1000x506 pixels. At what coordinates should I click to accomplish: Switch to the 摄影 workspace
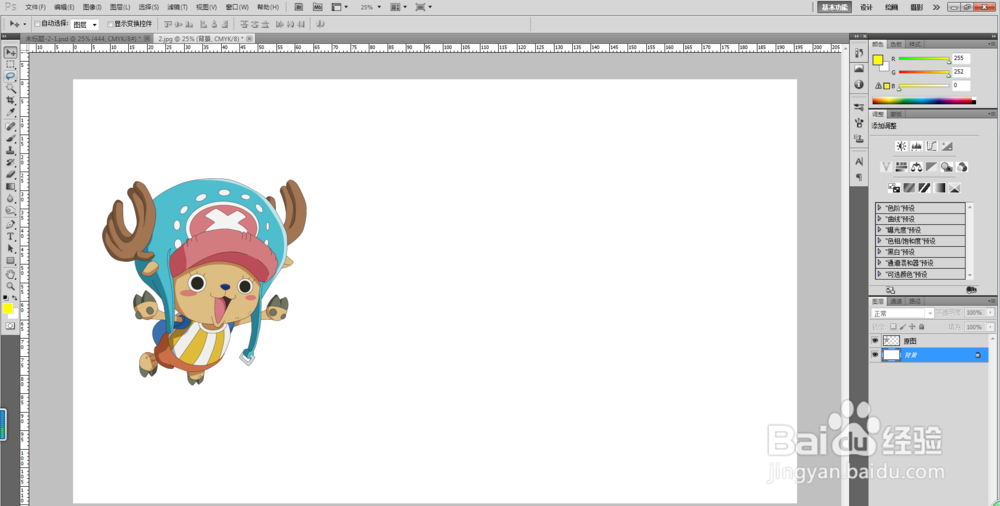(x=916, y=7)
